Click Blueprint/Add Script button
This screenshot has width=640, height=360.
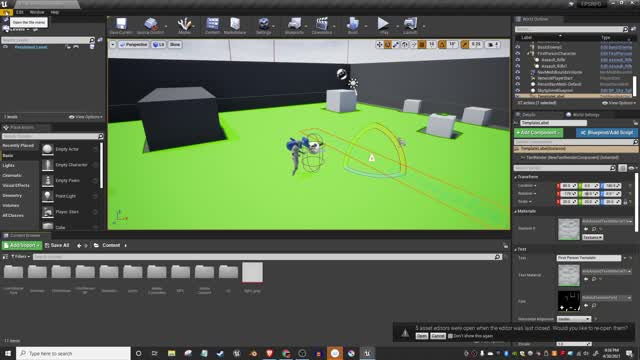point(607,133)
